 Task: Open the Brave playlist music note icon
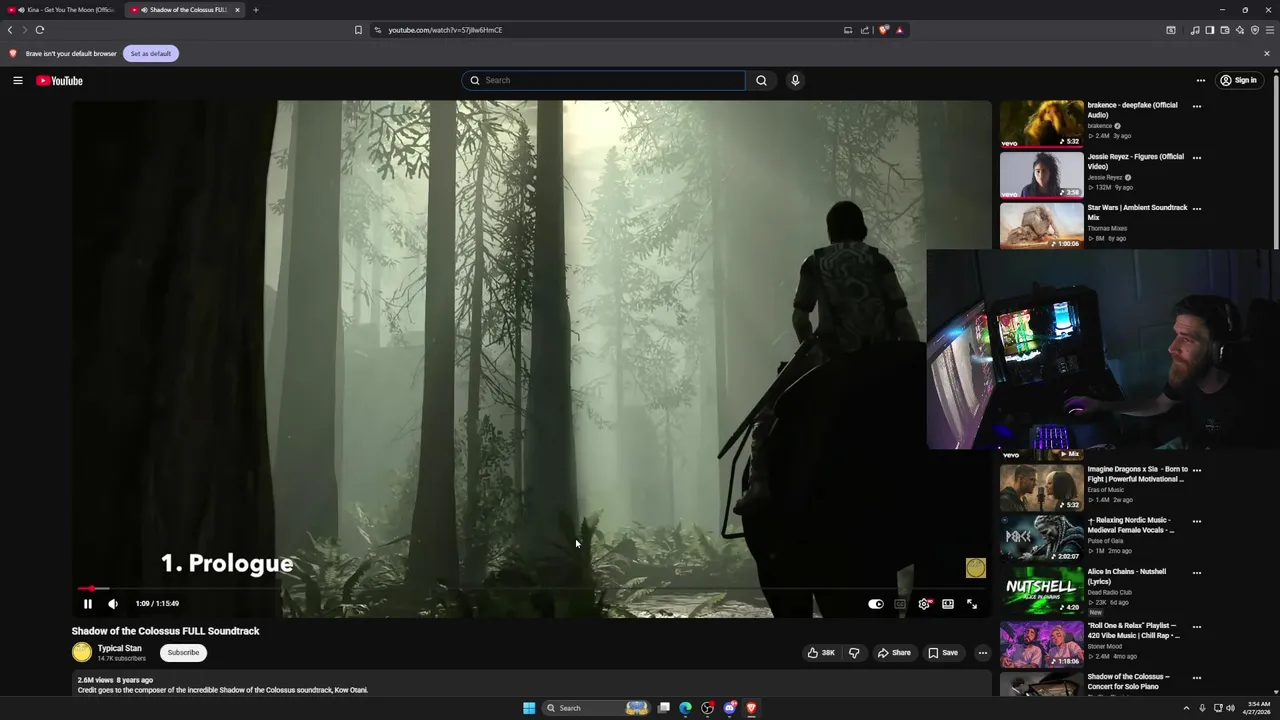pos(1195,30)
